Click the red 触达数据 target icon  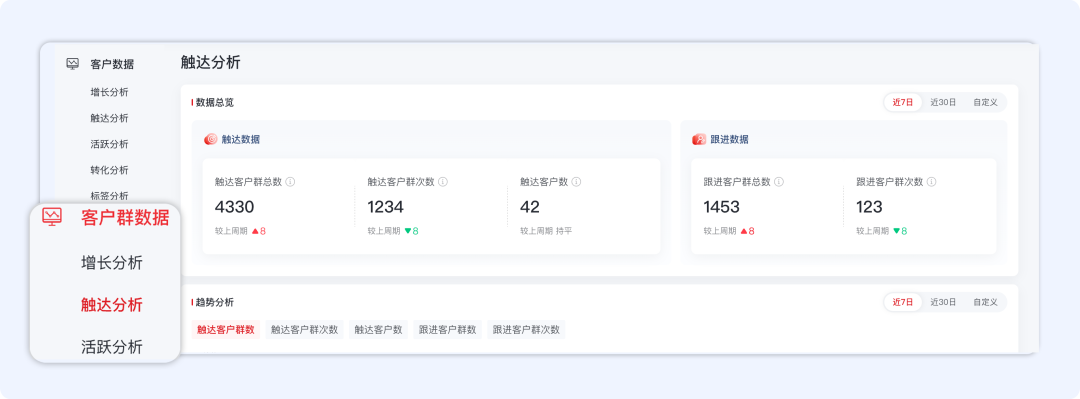point(211,139)
